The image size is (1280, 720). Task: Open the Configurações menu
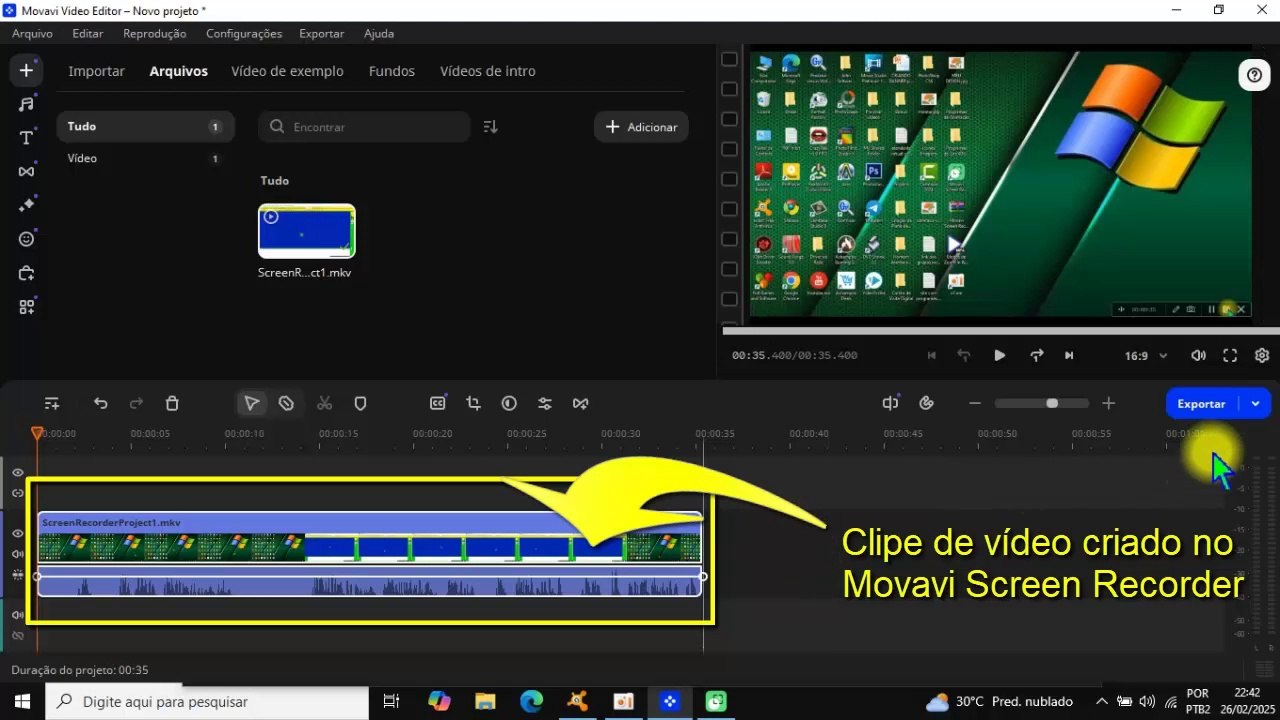click(244, 33)
